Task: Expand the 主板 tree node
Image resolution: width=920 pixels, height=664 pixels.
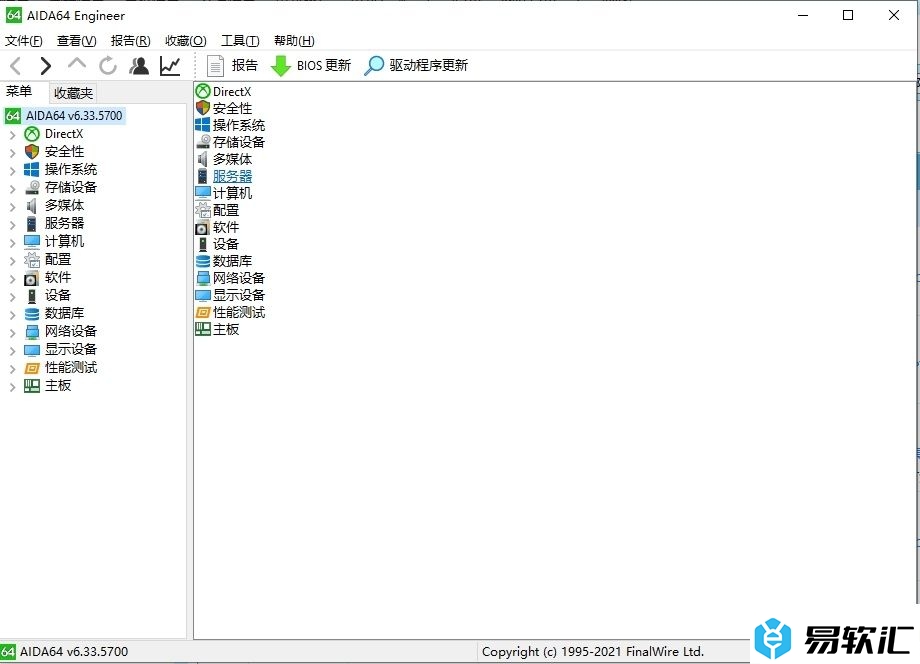Action: click(12, 386)
